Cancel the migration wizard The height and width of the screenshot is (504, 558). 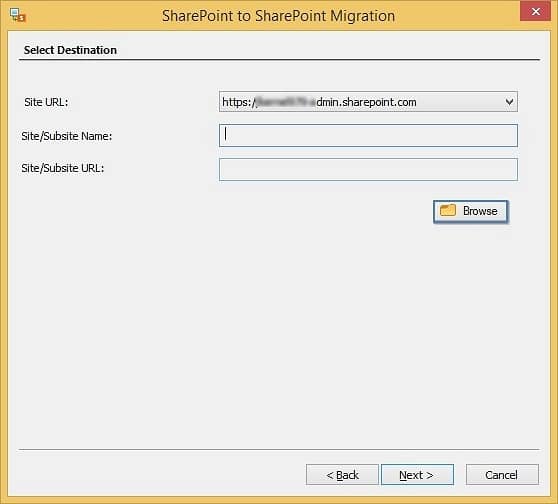pyautogui.click(x=502, y=474)
